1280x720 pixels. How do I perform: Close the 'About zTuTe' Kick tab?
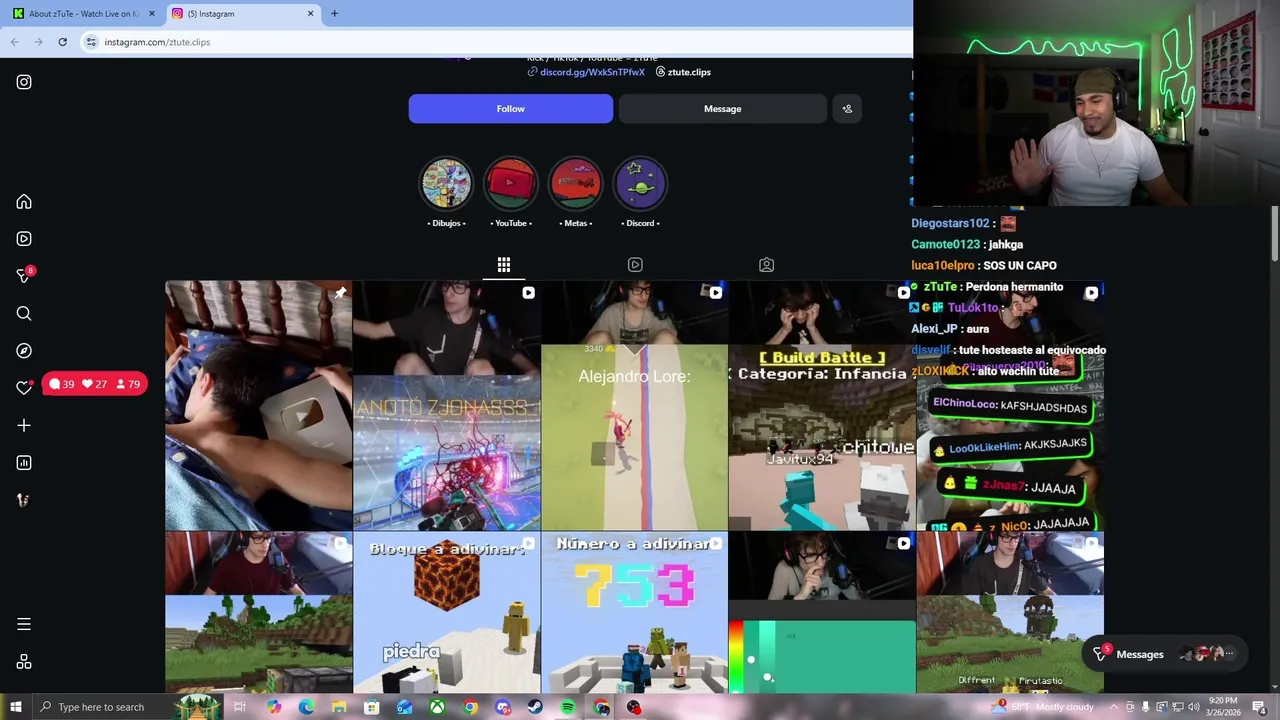pos(152,14)
